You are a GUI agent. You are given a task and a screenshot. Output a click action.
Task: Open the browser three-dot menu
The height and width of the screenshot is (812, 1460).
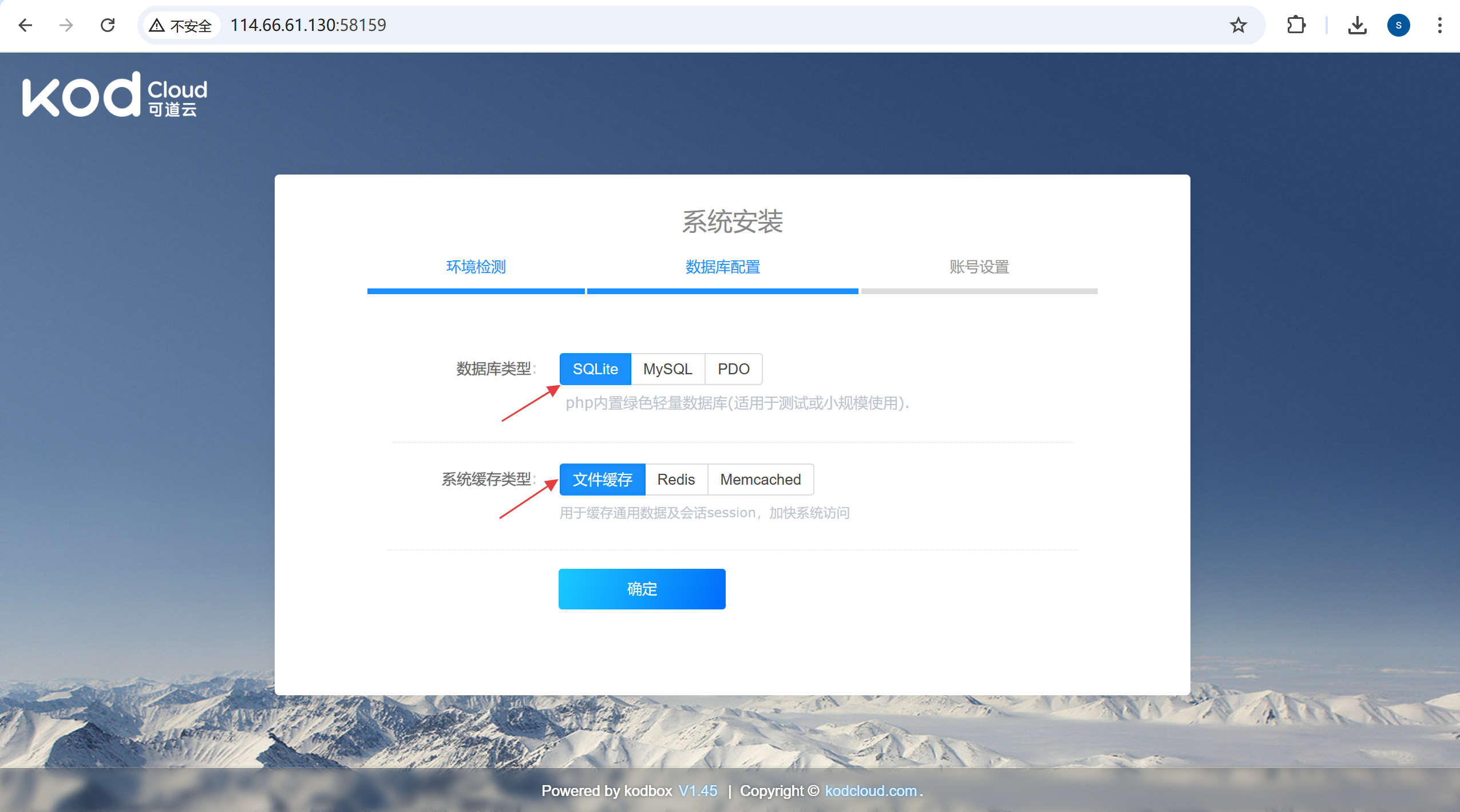[x=1439, y=25]
